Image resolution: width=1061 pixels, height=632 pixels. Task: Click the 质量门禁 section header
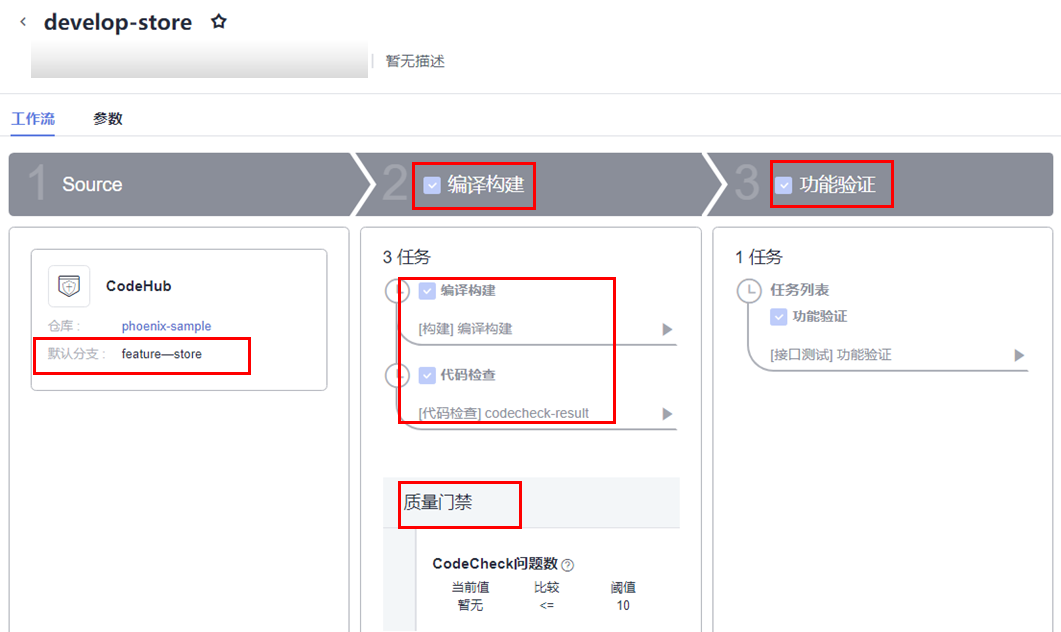pyautogui.click(x=438, y=502)
